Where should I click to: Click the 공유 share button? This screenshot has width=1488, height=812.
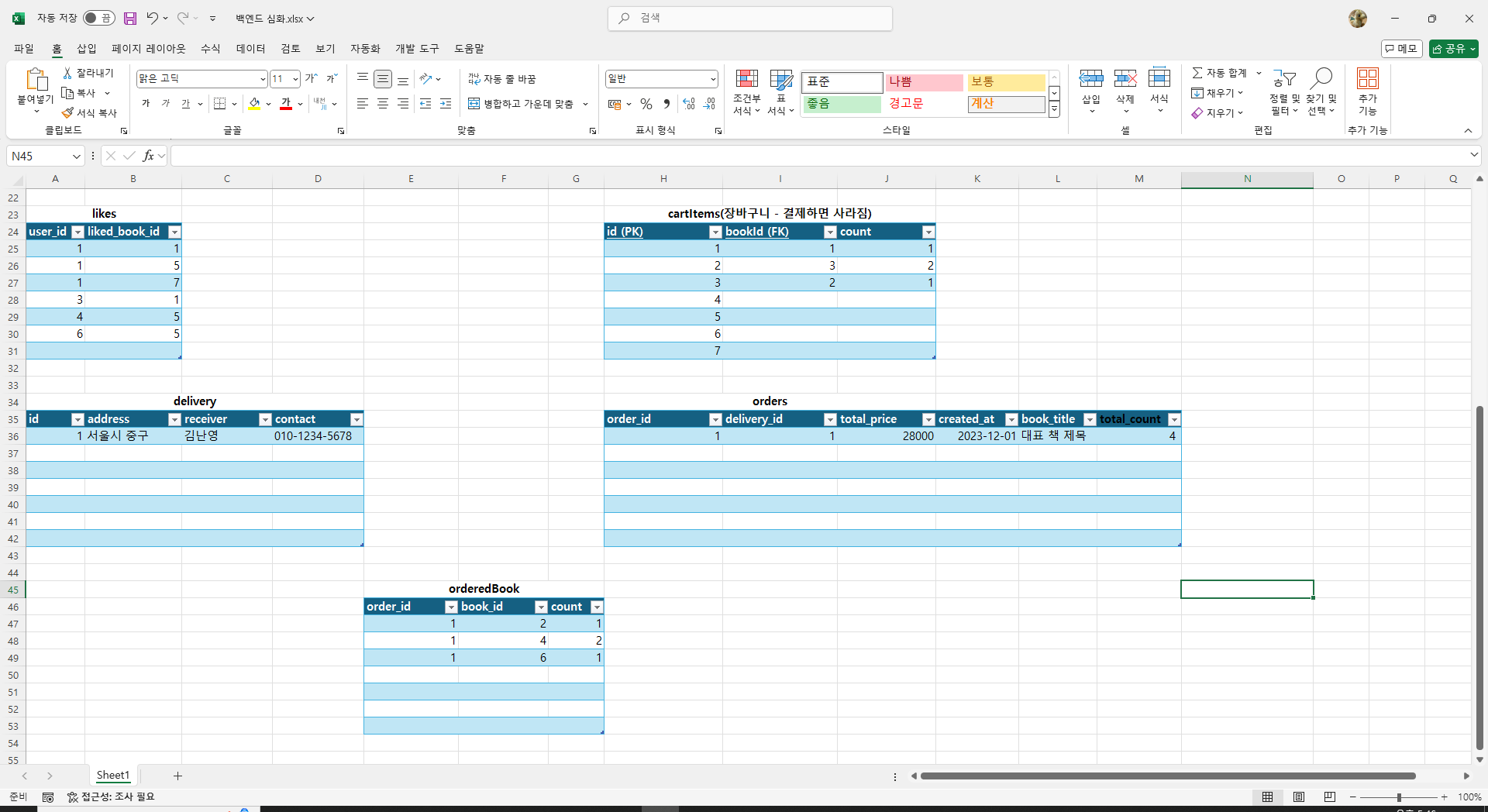(1454, 49)
